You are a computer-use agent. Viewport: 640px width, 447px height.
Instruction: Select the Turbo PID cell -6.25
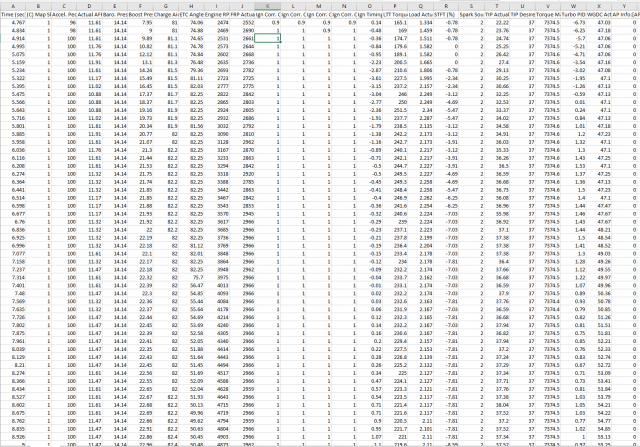tap(573, 30)
